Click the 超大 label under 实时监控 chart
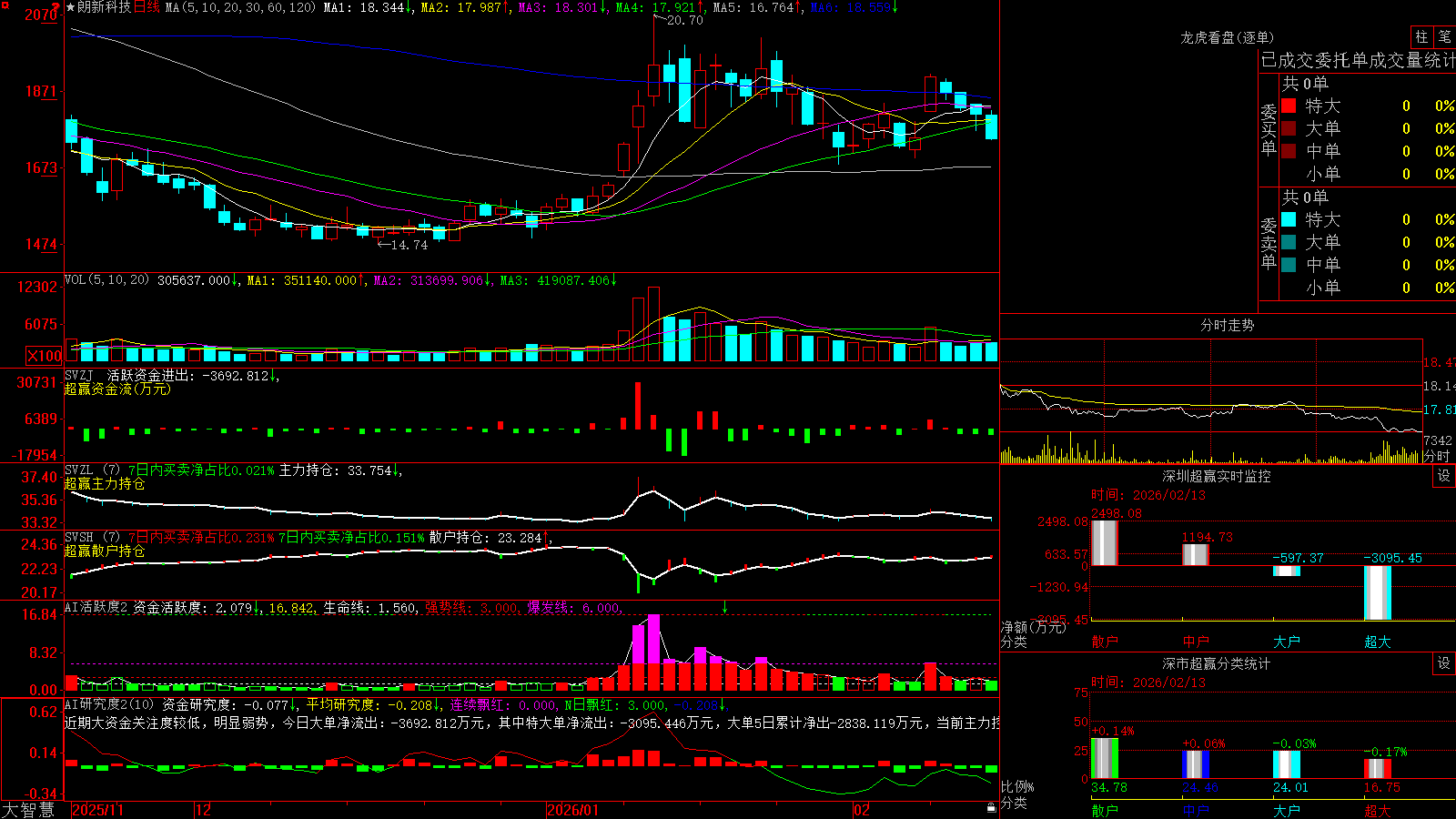 coord(1378,642)
